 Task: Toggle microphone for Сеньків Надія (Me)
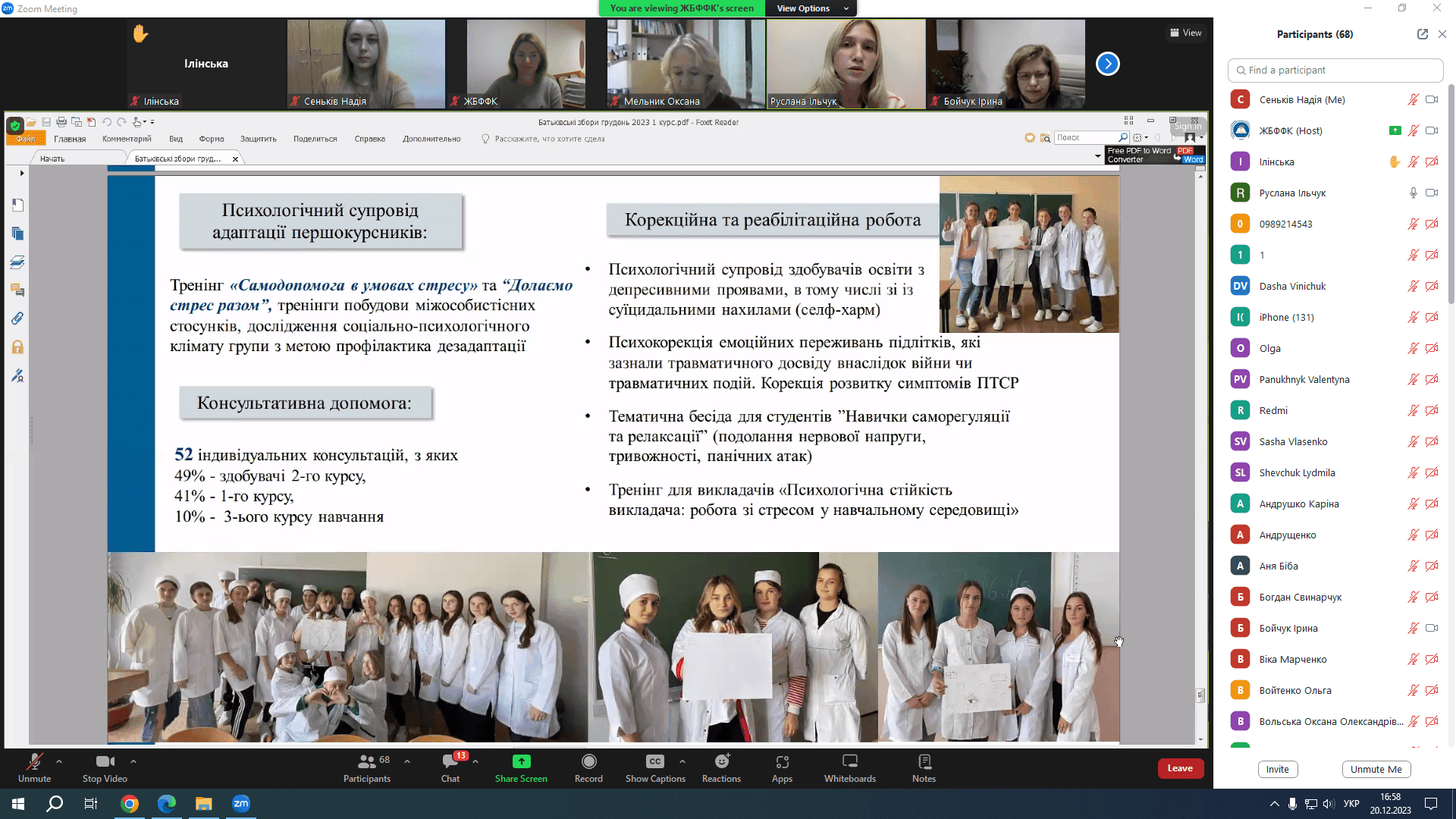tap(1414, 99)
